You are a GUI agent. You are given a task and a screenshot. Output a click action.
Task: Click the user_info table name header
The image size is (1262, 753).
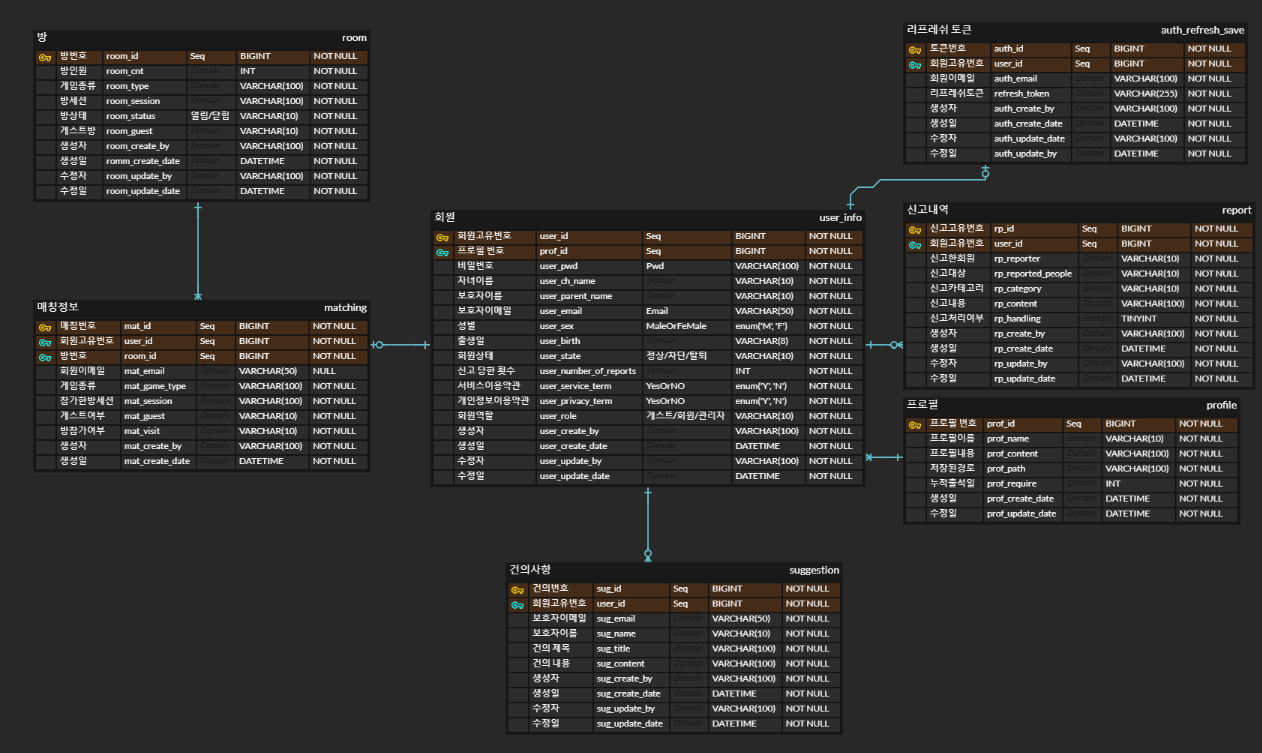(x=840, y=217)
